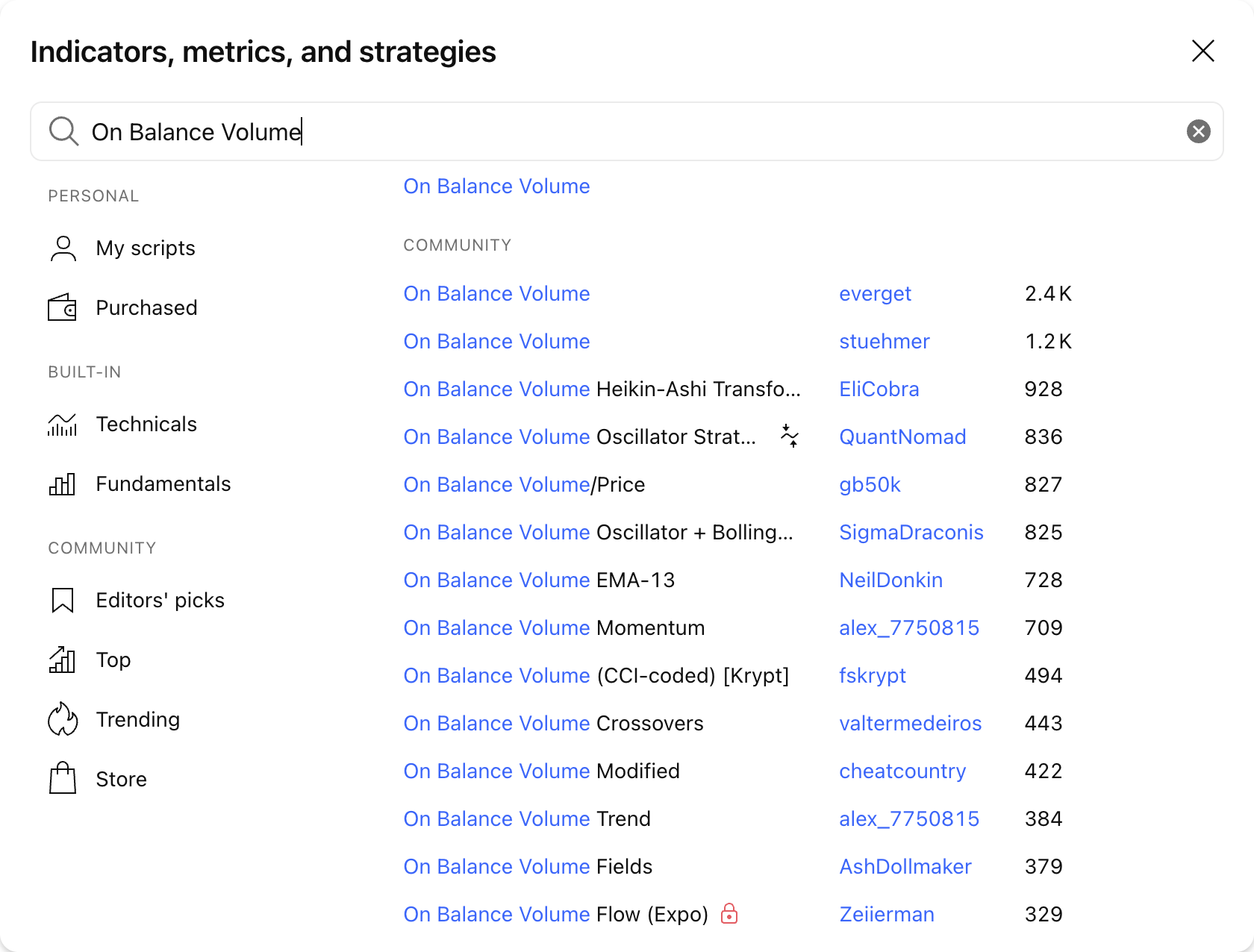Select the Fundamentals category

click(163, 483)
